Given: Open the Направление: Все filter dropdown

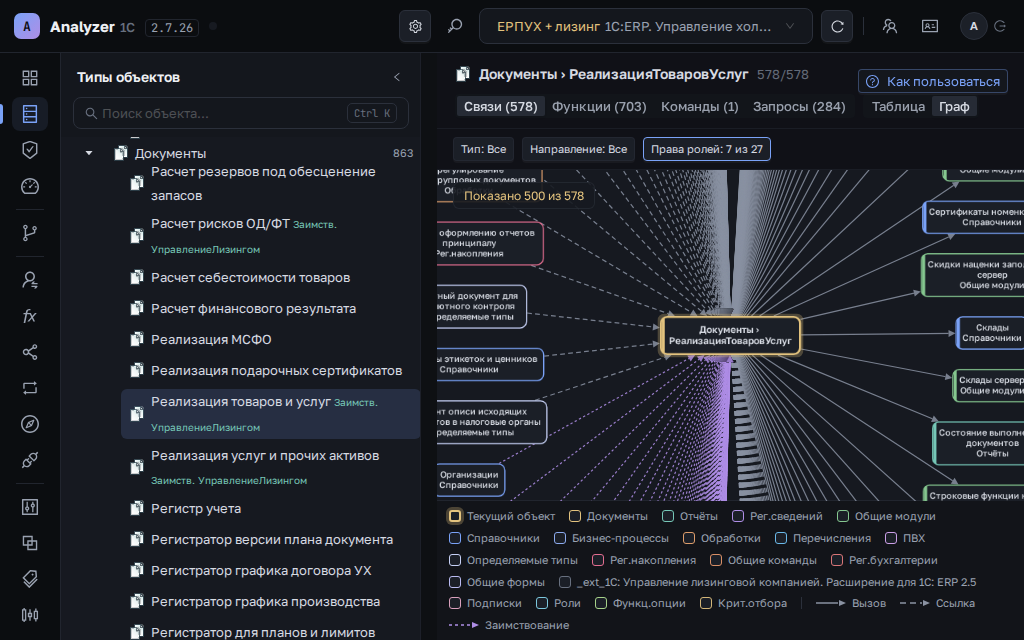Looking at the screenshot, I should coord(579,149).
